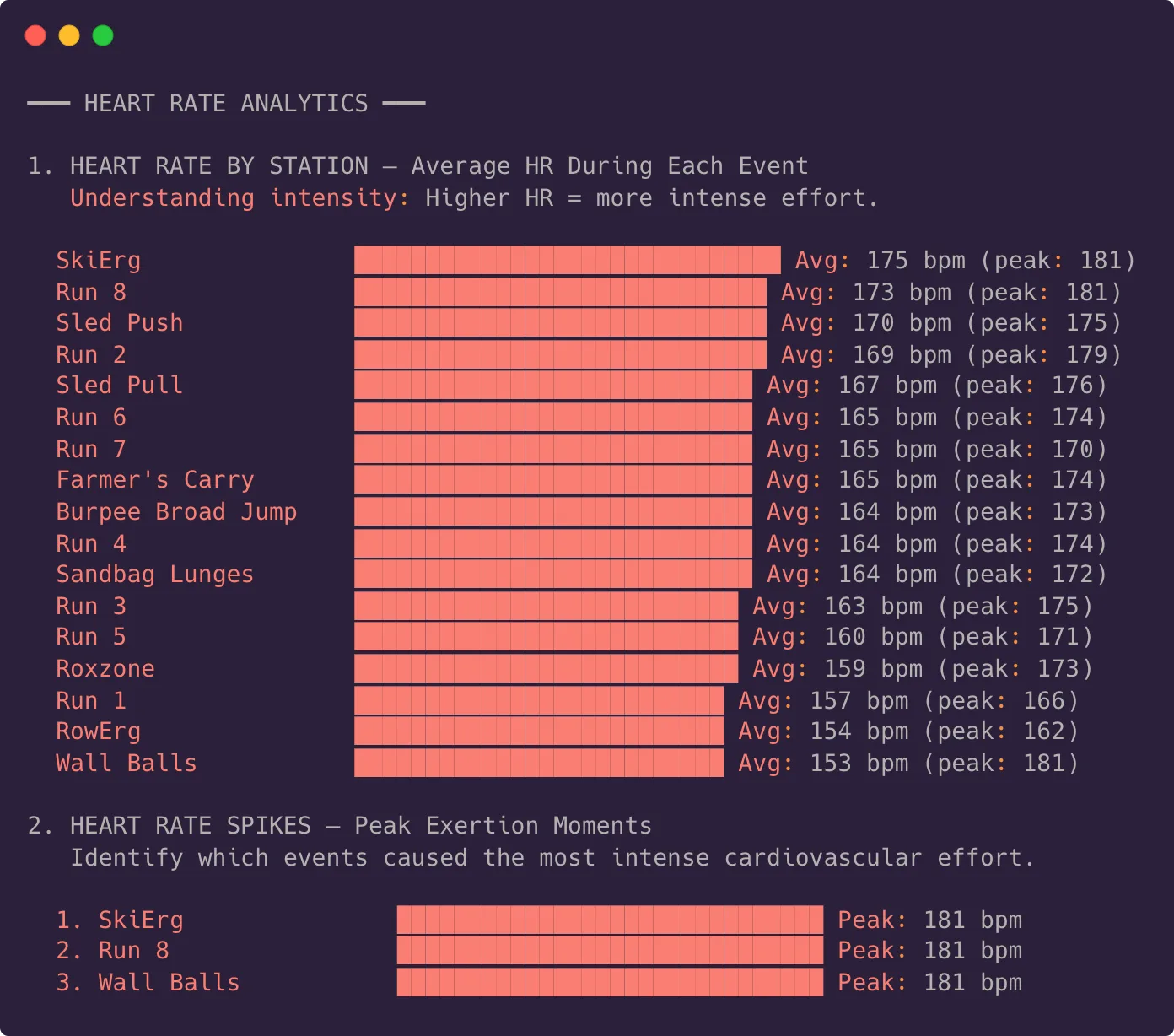Click 'Peak: 181 bpm' next to 3. Wall Balls

point(929,983)
